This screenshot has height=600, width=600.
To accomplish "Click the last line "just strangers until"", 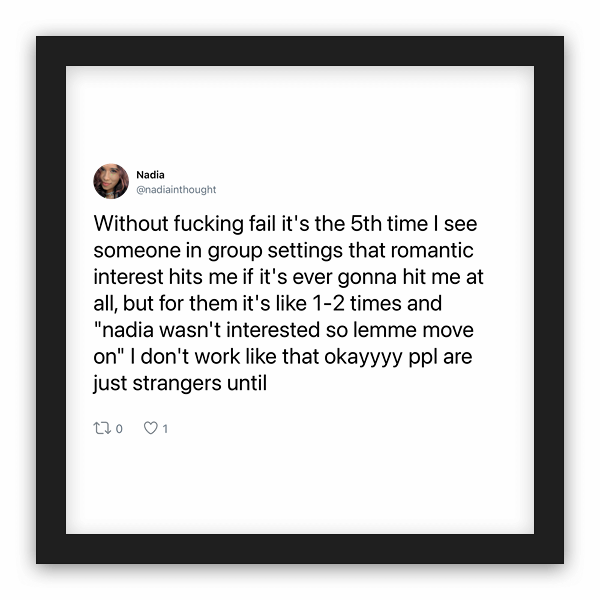I will 180,383.
